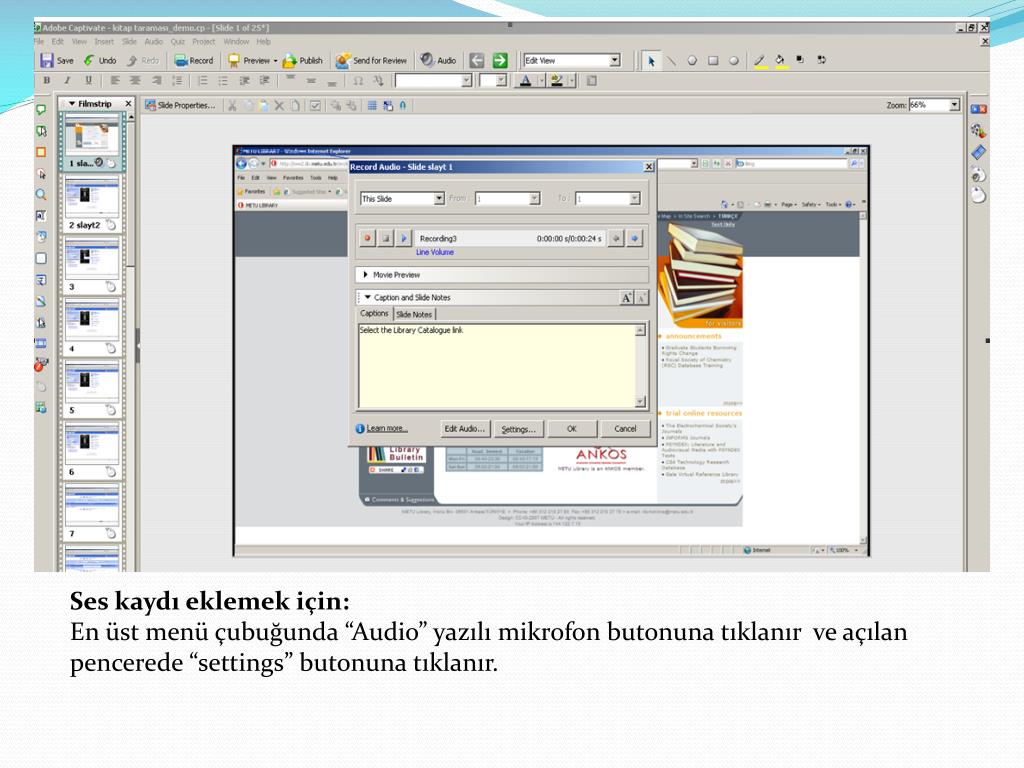Click OK in Record Audio dialog

[571, 429]
